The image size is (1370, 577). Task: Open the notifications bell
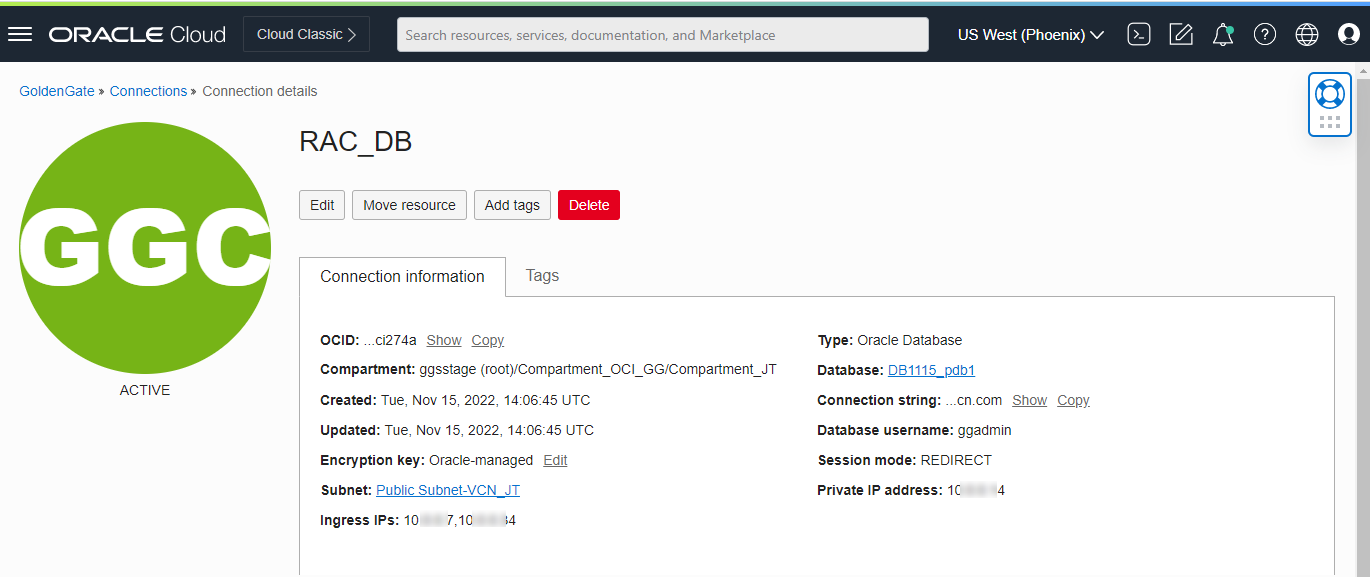(1222, 33)
